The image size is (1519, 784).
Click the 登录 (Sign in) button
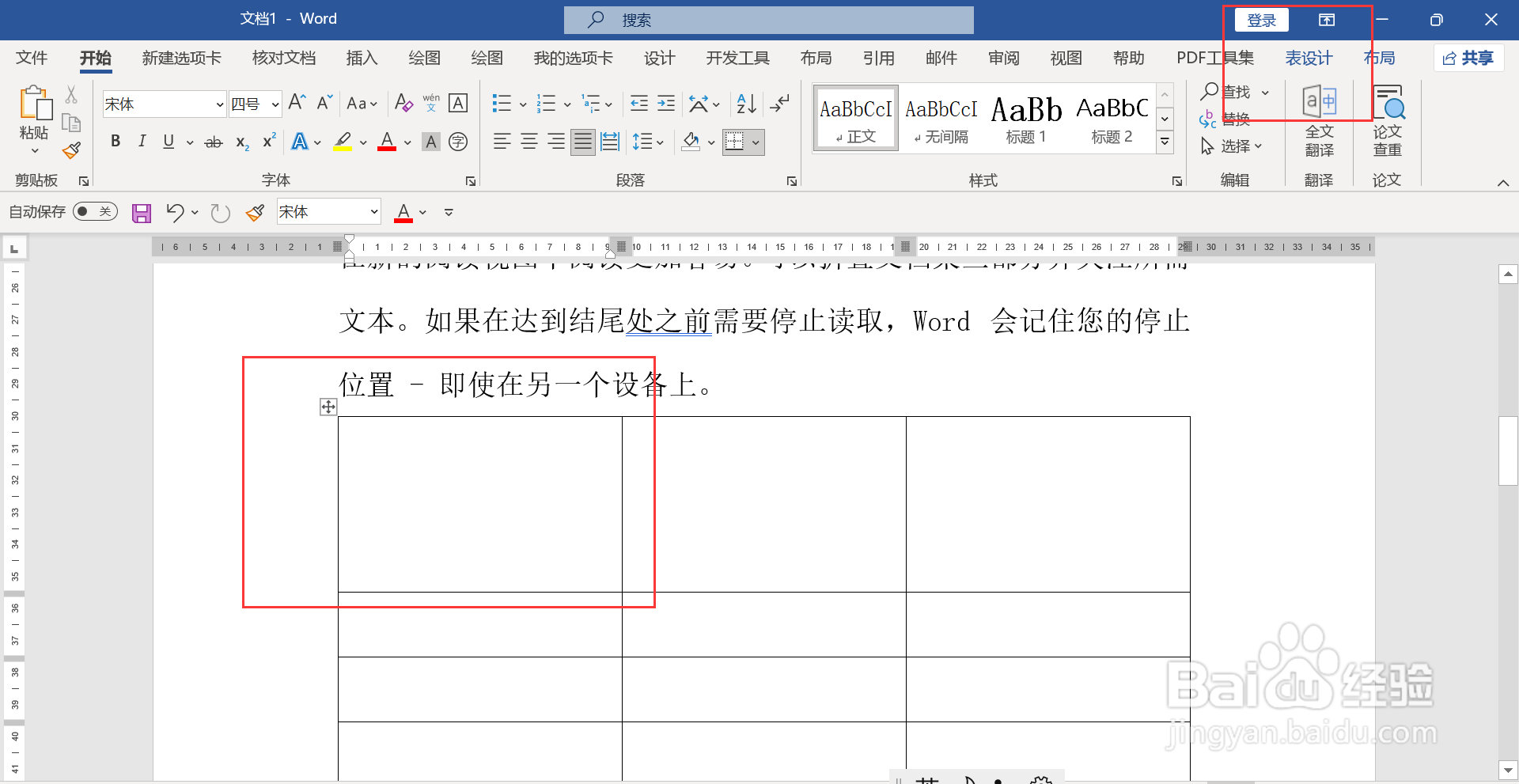[x=1261, y=19]
